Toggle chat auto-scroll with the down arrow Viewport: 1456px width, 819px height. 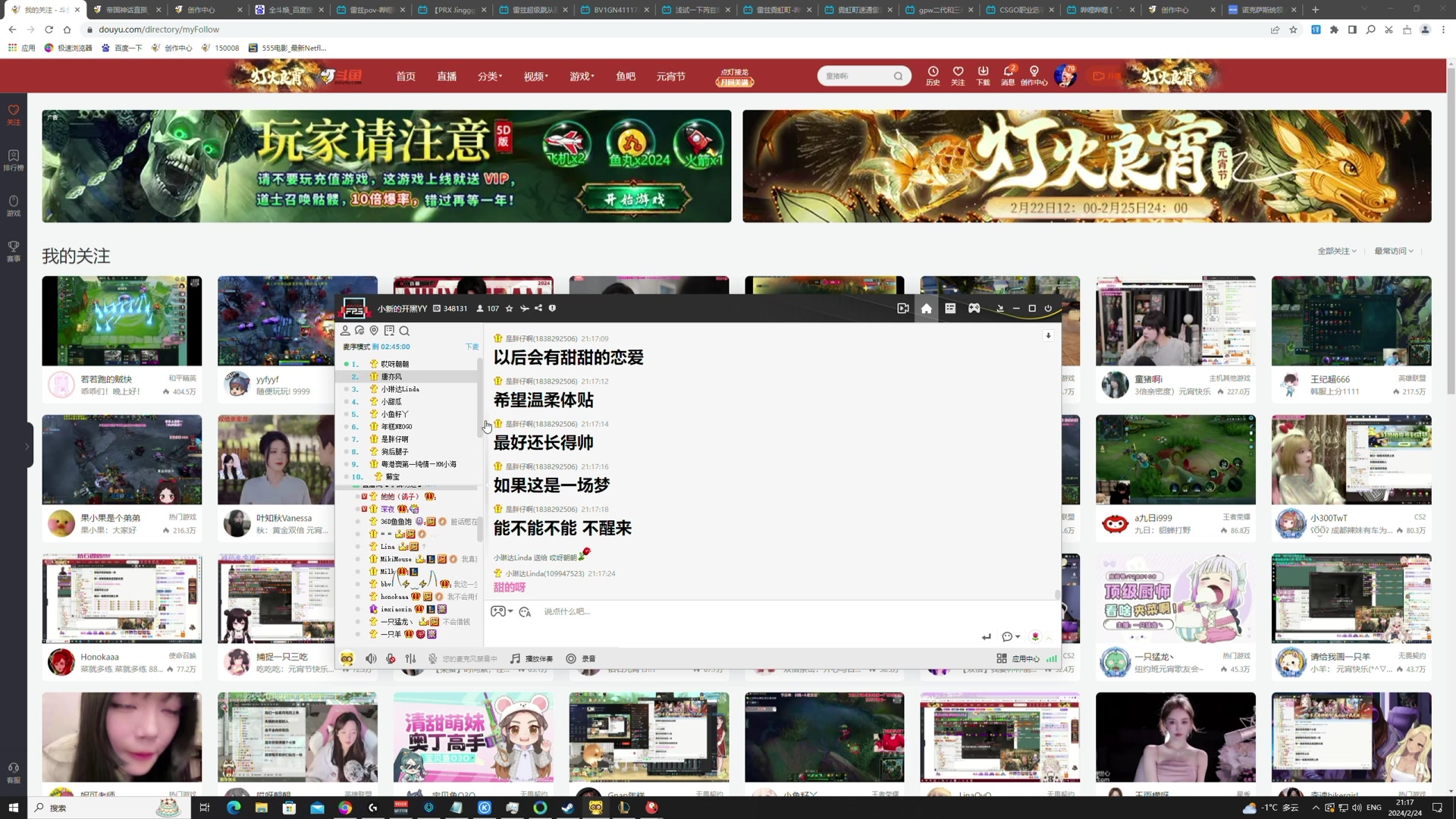[x=1048, y=335]
